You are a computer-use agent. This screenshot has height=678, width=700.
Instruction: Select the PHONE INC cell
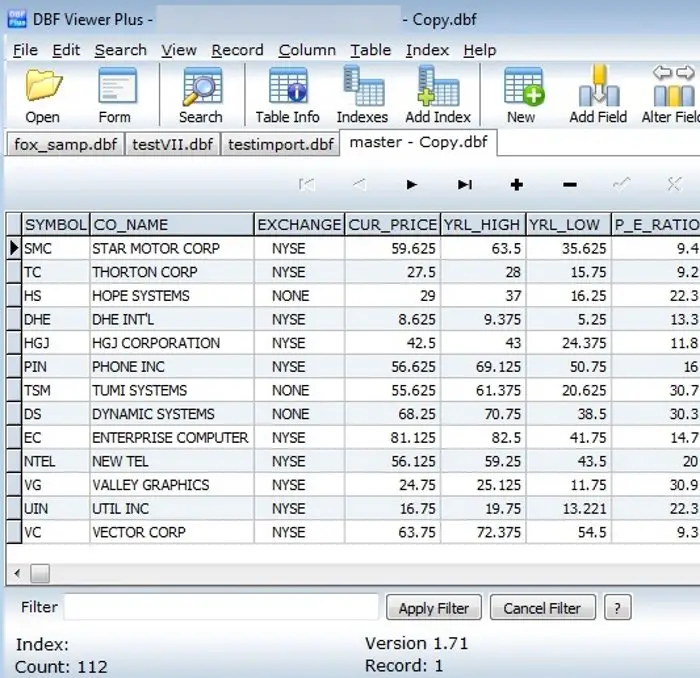point(172,366)
